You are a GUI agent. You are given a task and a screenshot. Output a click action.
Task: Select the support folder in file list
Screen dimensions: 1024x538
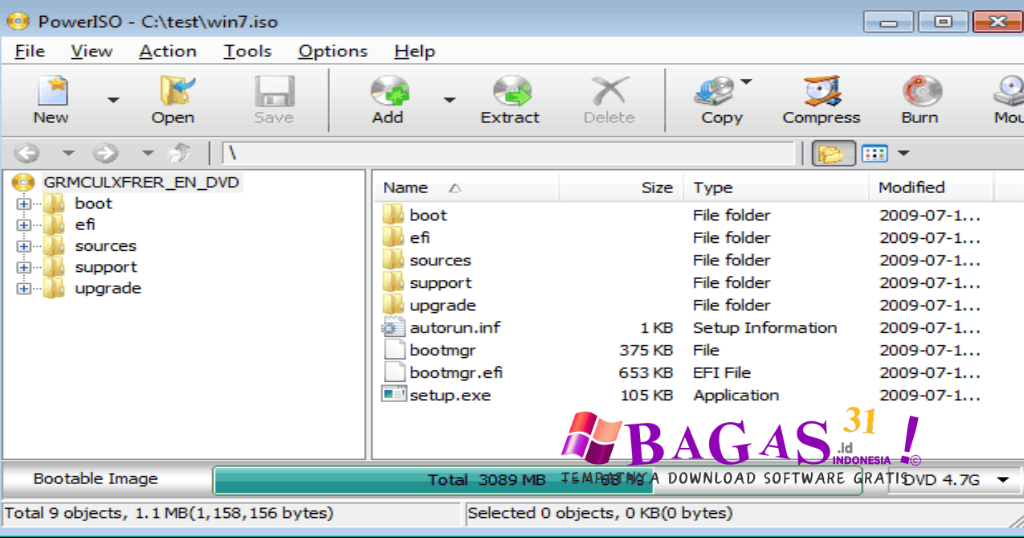[x=440, y=283]
